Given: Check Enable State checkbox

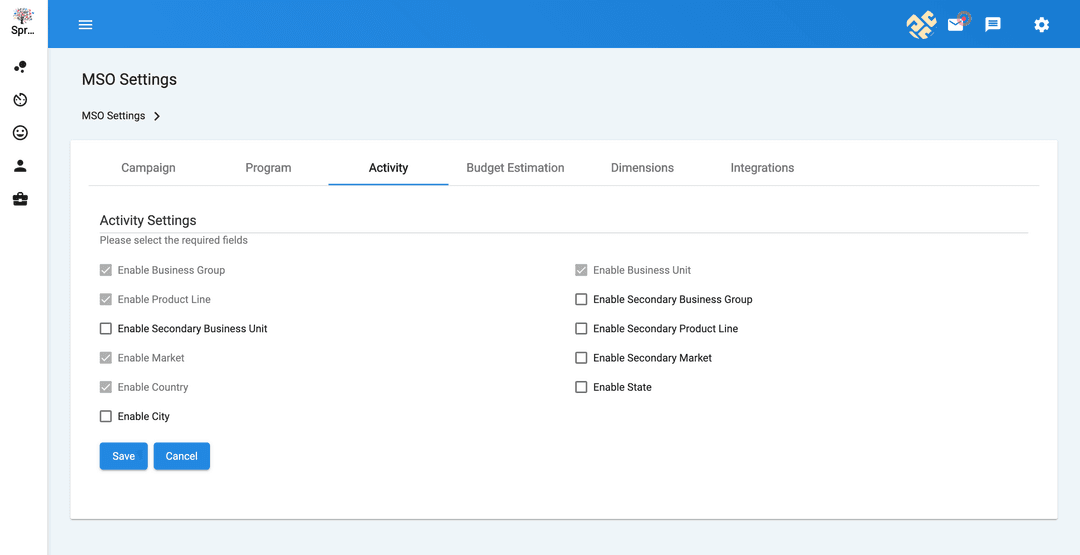Looking at the screenshot, I should (581, 387).
